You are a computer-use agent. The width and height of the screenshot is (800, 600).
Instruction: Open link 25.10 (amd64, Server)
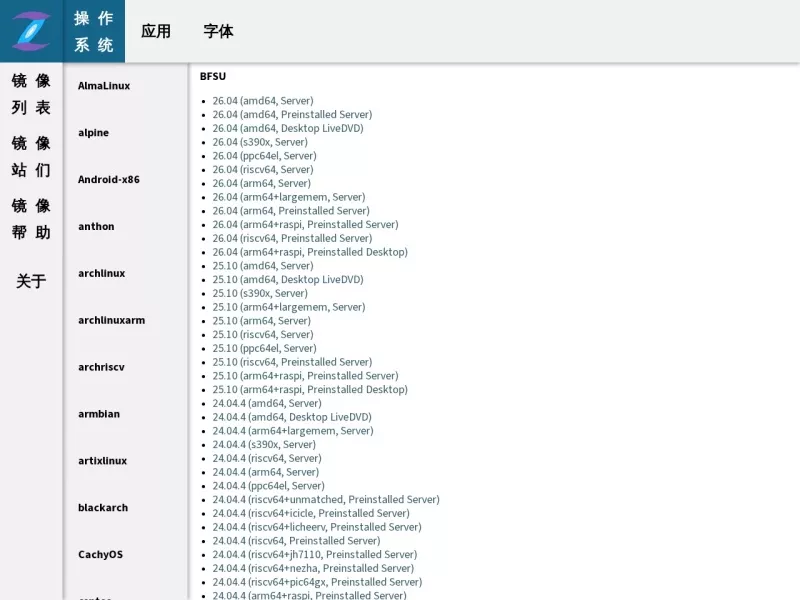pyautogui.click(x=263, y=266)
